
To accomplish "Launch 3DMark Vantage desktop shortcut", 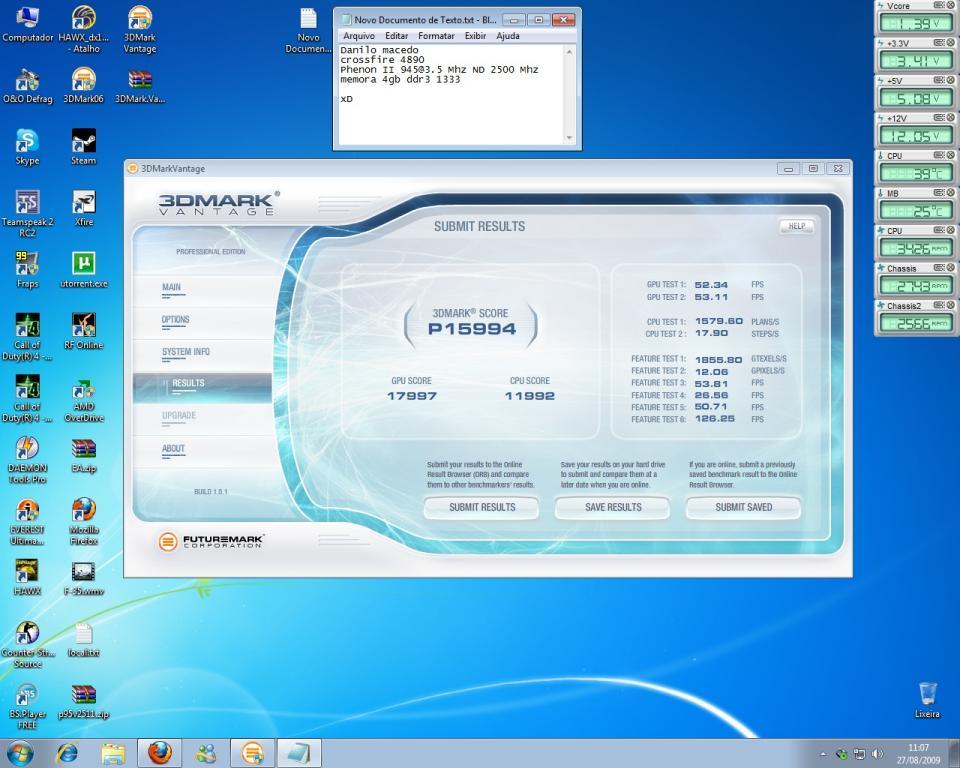I will (x=140, y=29).
